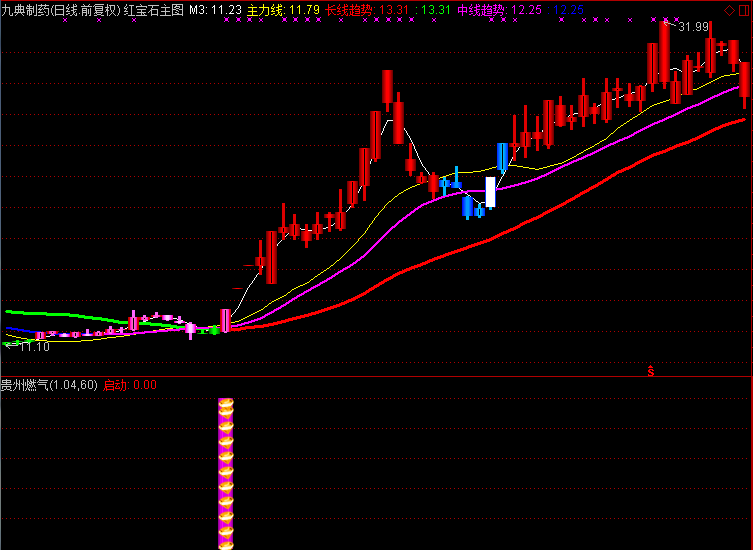
Task: Click the blue 12.25 trend value
Action: pyautogui.click(x=569, y=10)
